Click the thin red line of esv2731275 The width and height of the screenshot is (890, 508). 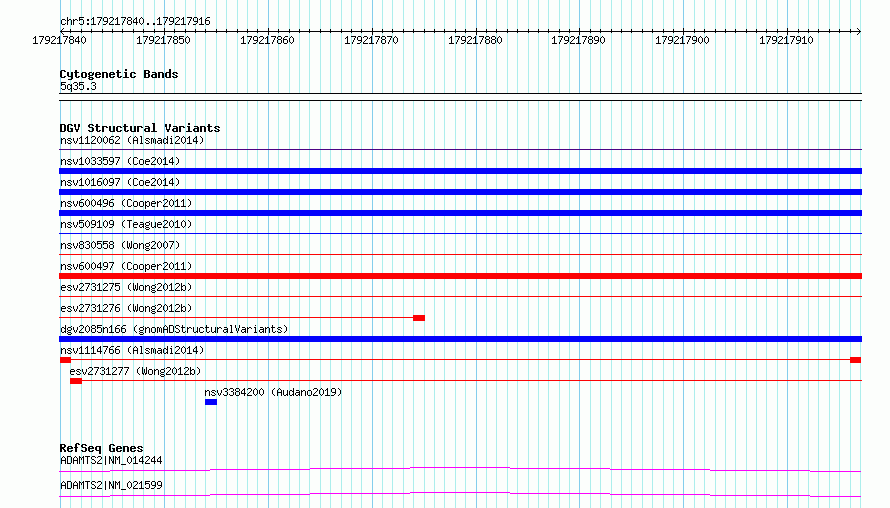[x=460, y=296]
